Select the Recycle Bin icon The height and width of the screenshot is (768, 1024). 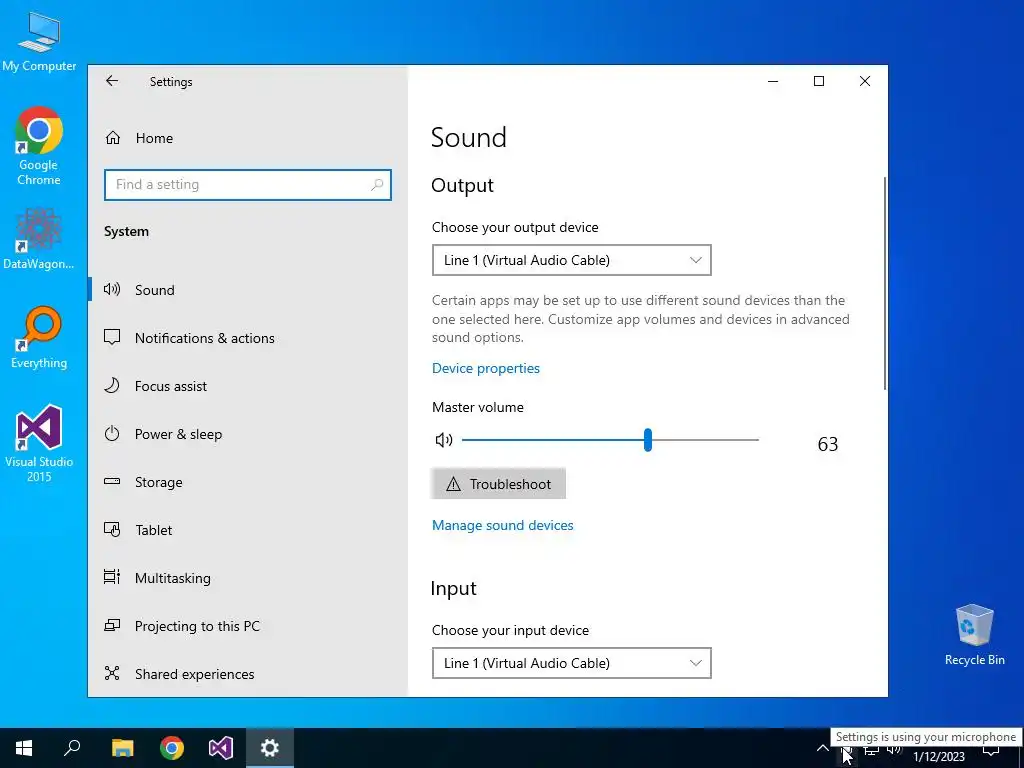[x=974, y=635]
